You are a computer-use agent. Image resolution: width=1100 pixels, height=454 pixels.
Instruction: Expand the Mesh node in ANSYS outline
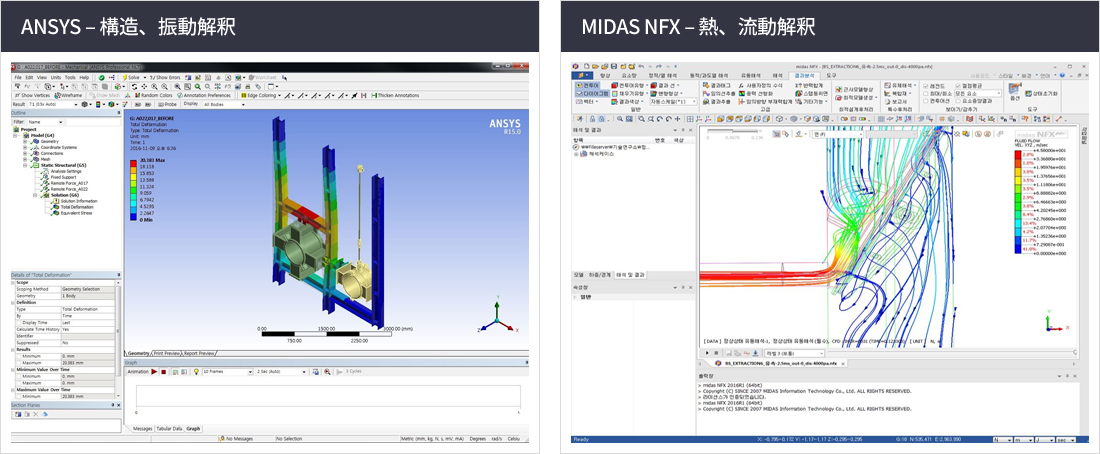25,159
